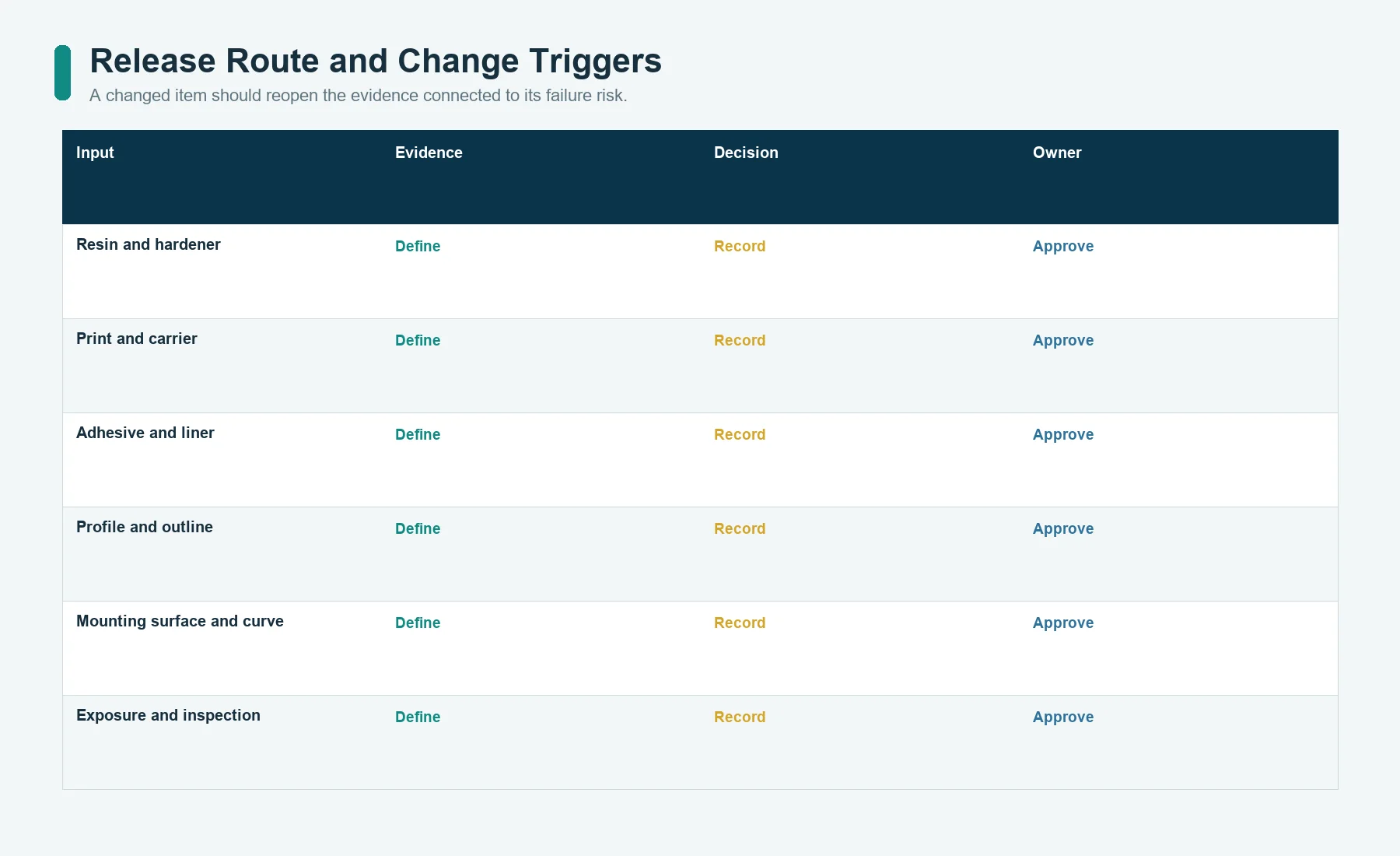Click Define for Mounting surface and curve
This screenshot has width=1400, height=856.
click(418, 623)
